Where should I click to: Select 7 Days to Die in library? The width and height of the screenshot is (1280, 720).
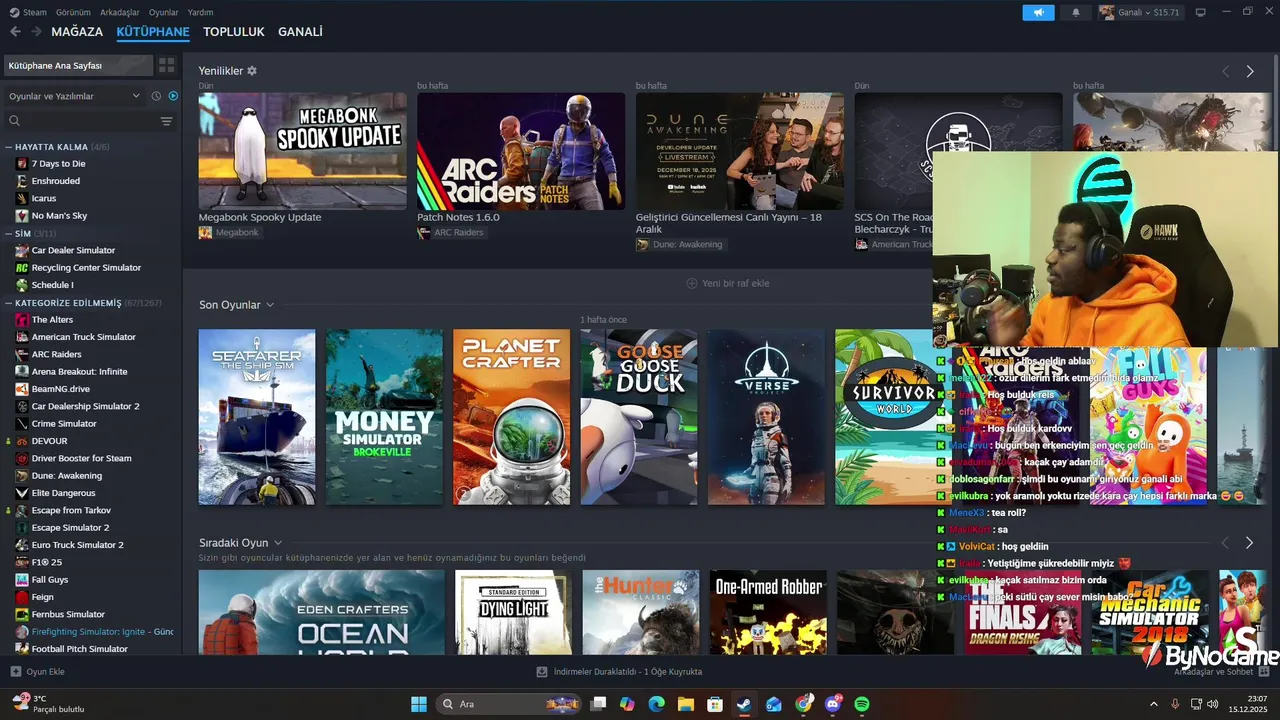(x=58, y=164)
